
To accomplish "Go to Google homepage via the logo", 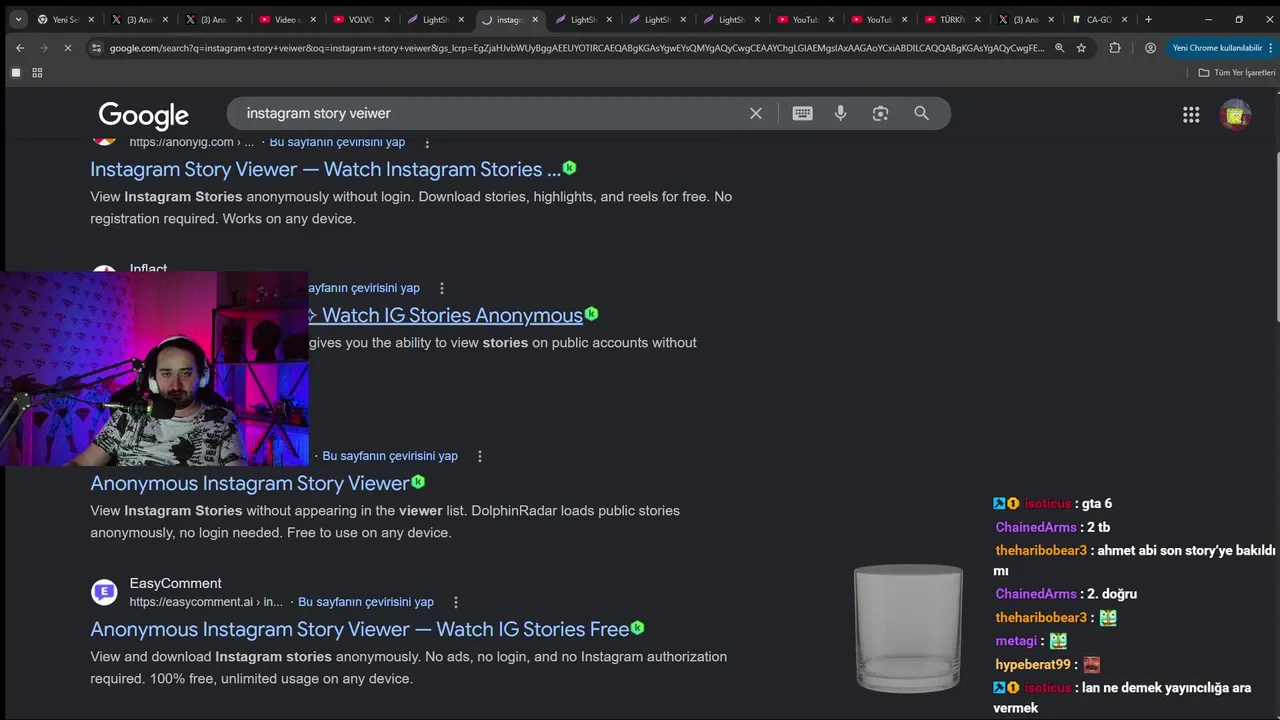I will click(x=144, y=116).
